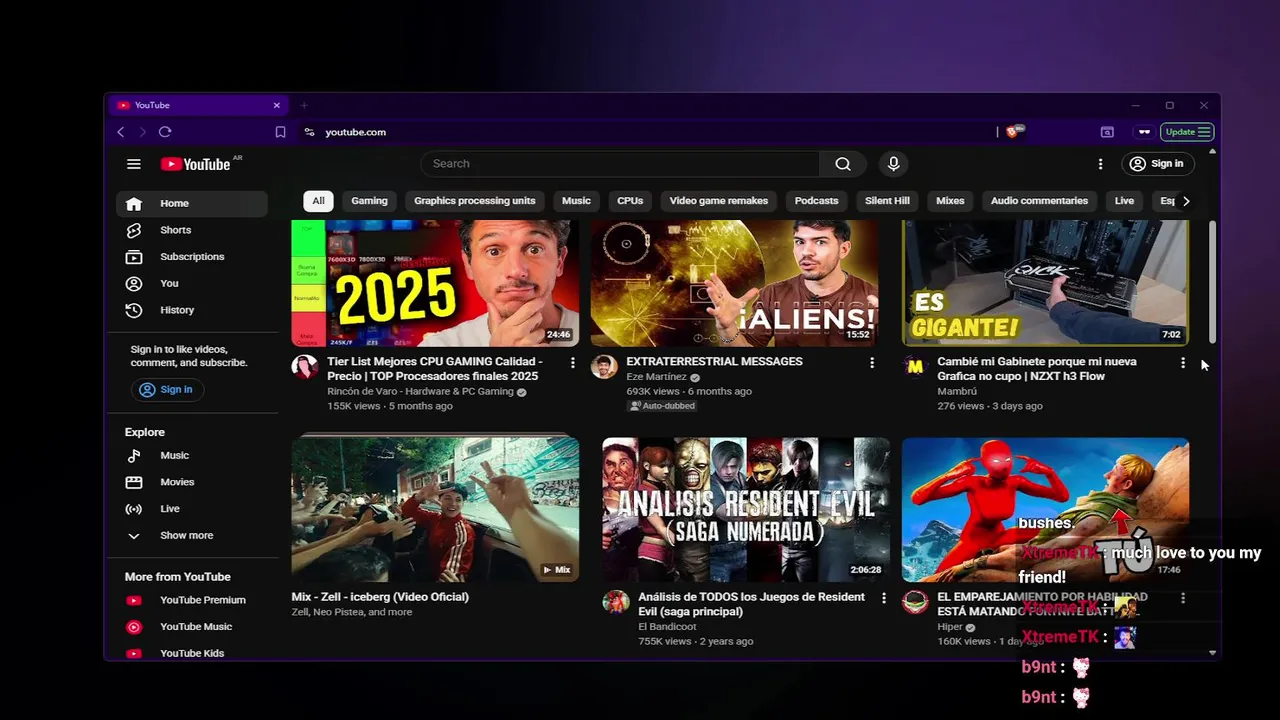The height and width of the screenshot is (720, 1280).
Task: Select the CPUs filter chip
Action: 630,201
